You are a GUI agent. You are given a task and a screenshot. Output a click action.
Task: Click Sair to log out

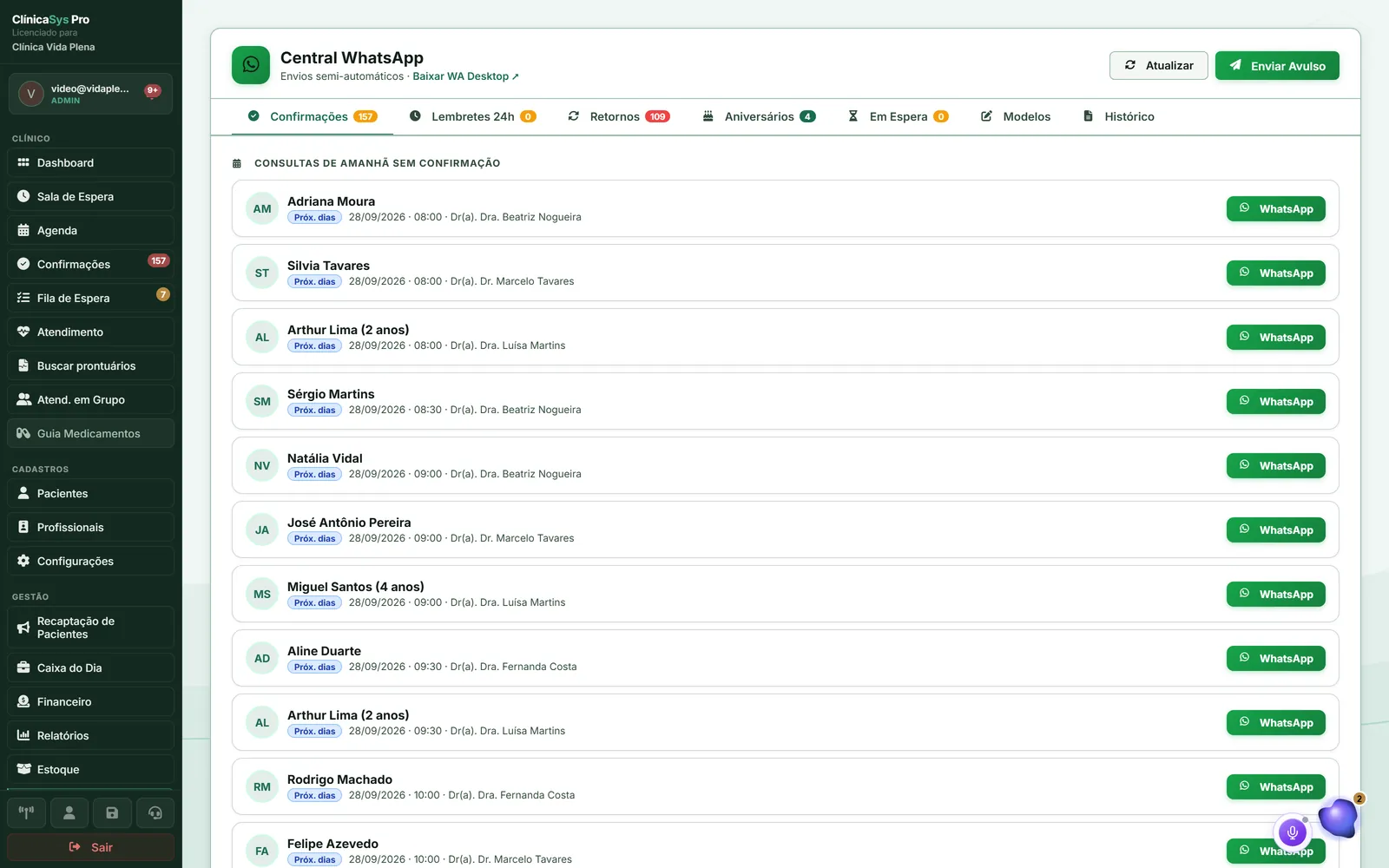(90, 847)
